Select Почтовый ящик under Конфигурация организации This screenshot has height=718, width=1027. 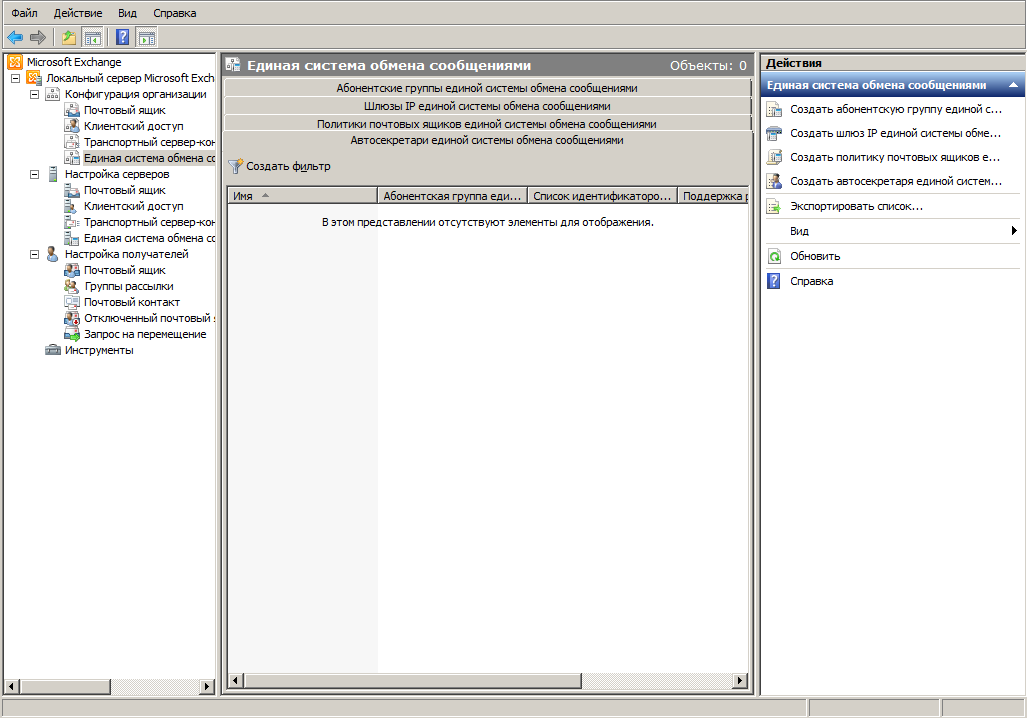(x=124, y=110)
